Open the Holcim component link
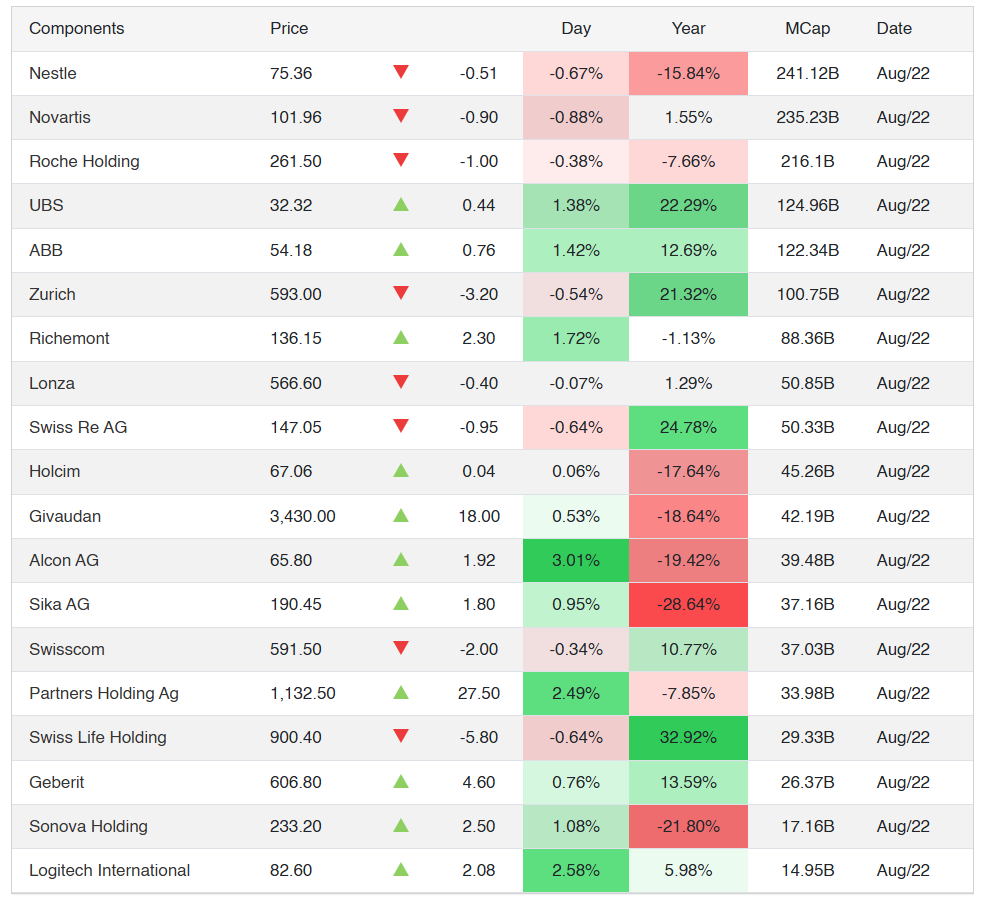This screenshot has width=990, height=906. point(55,472)
